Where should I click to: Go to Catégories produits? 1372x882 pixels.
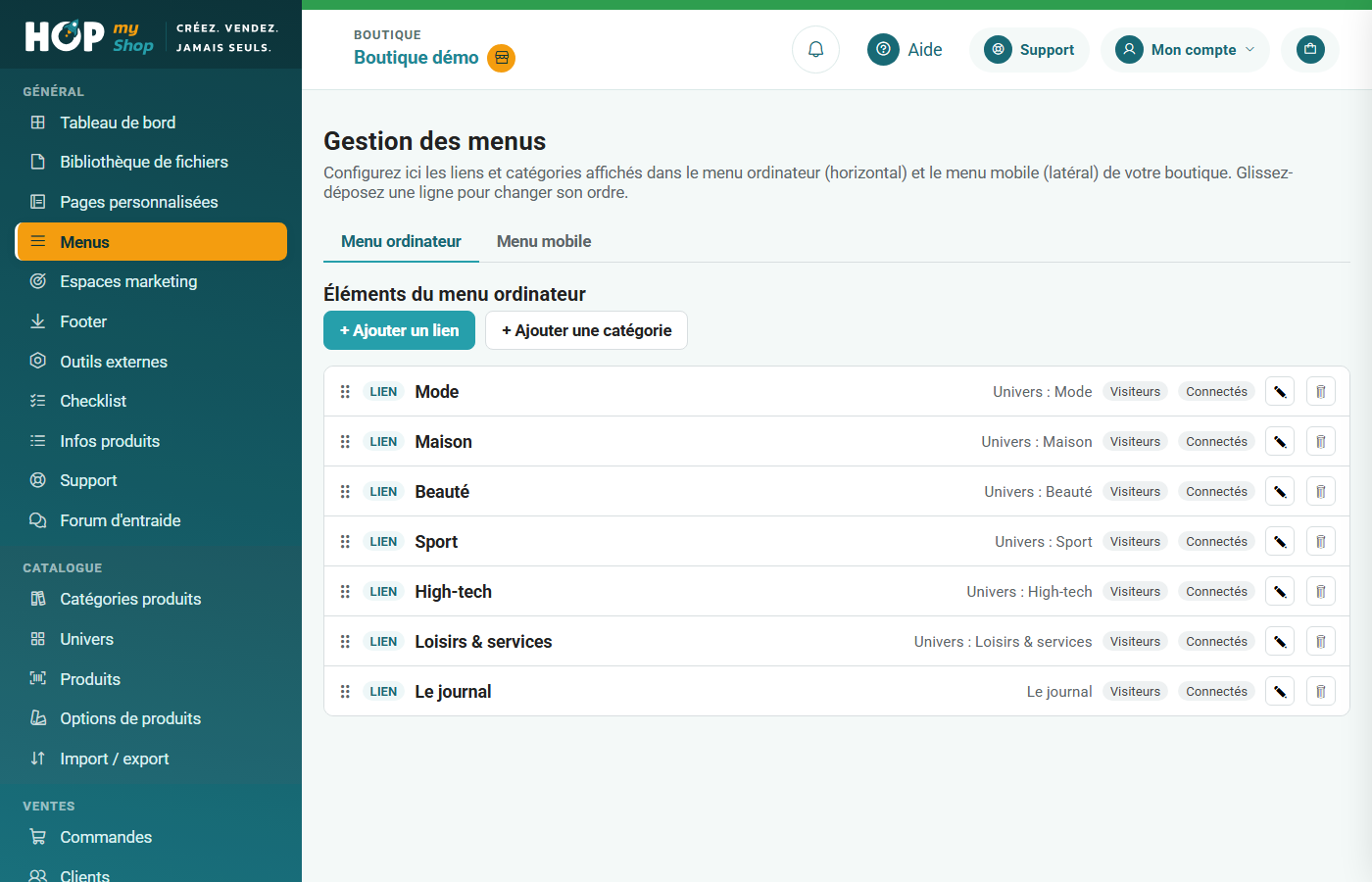pyautogui.click(x=151, y=599)
